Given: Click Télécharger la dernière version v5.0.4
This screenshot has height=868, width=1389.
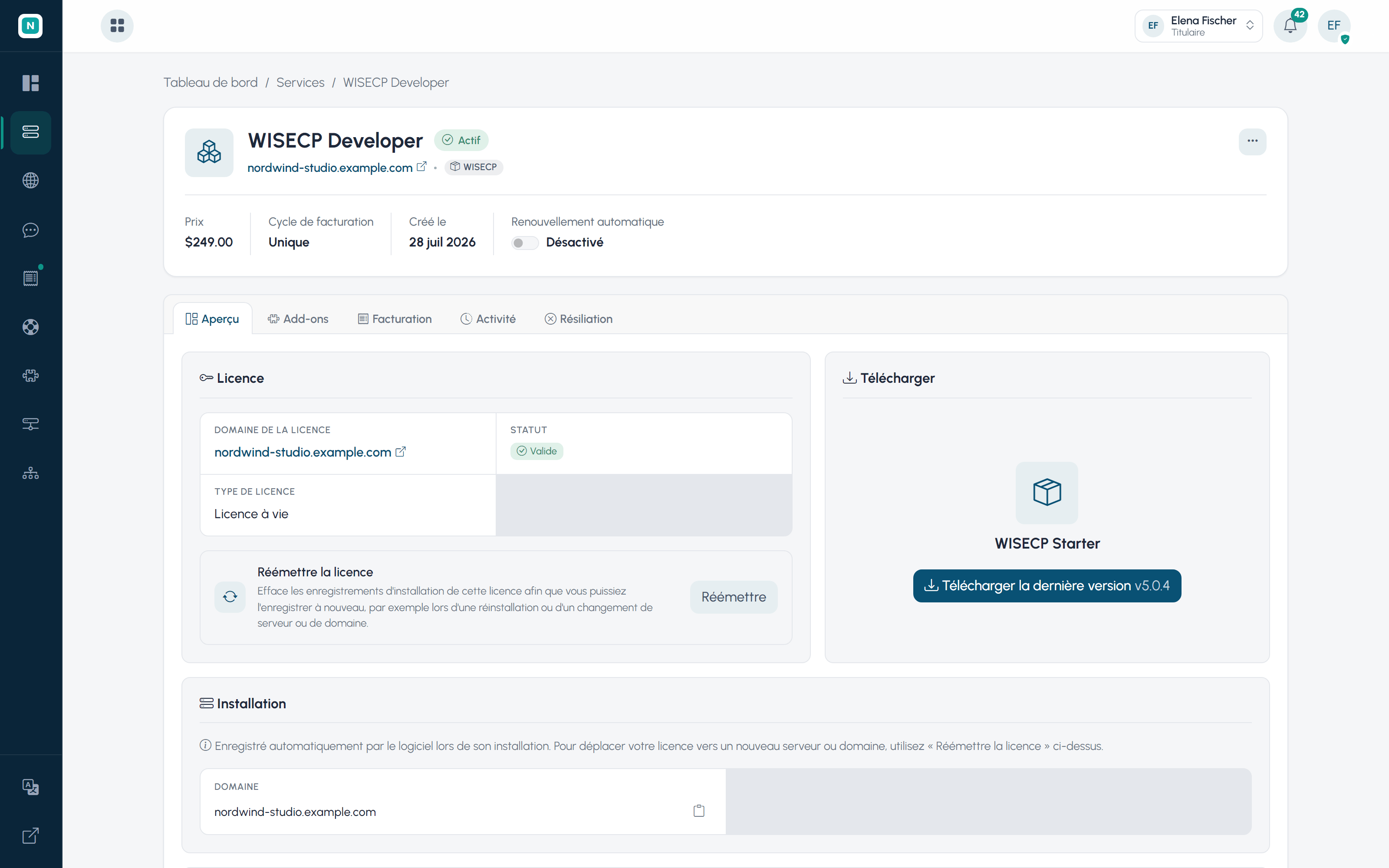Looking at the screenshot, I should [x=1047, y=585].
